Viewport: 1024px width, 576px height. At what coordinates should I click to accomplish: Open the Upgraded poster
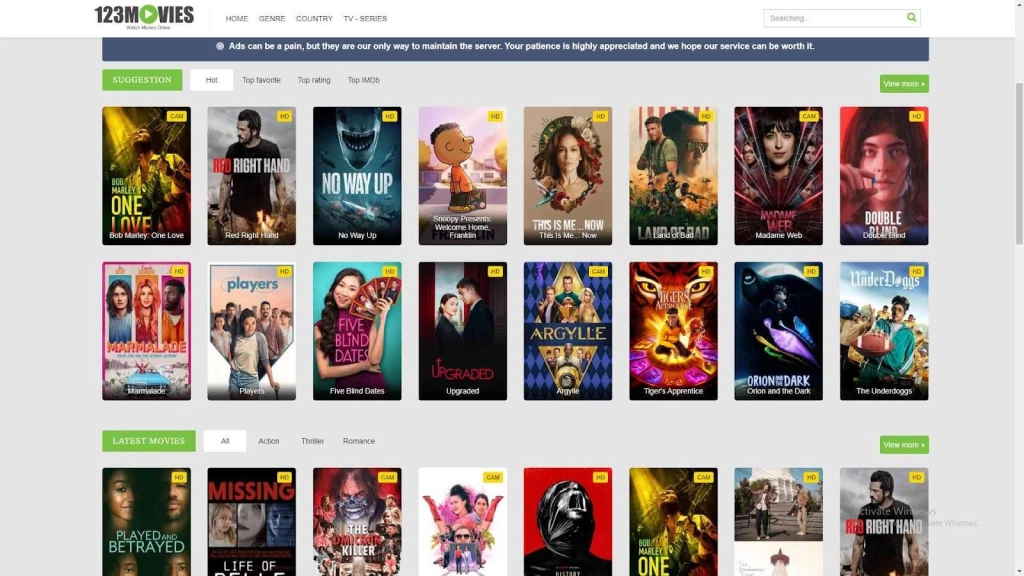(462, 331)
